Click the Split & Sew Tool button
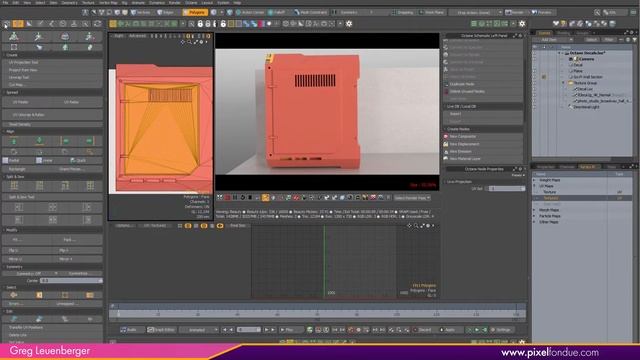The image size is (640, 360). point(52,197)
